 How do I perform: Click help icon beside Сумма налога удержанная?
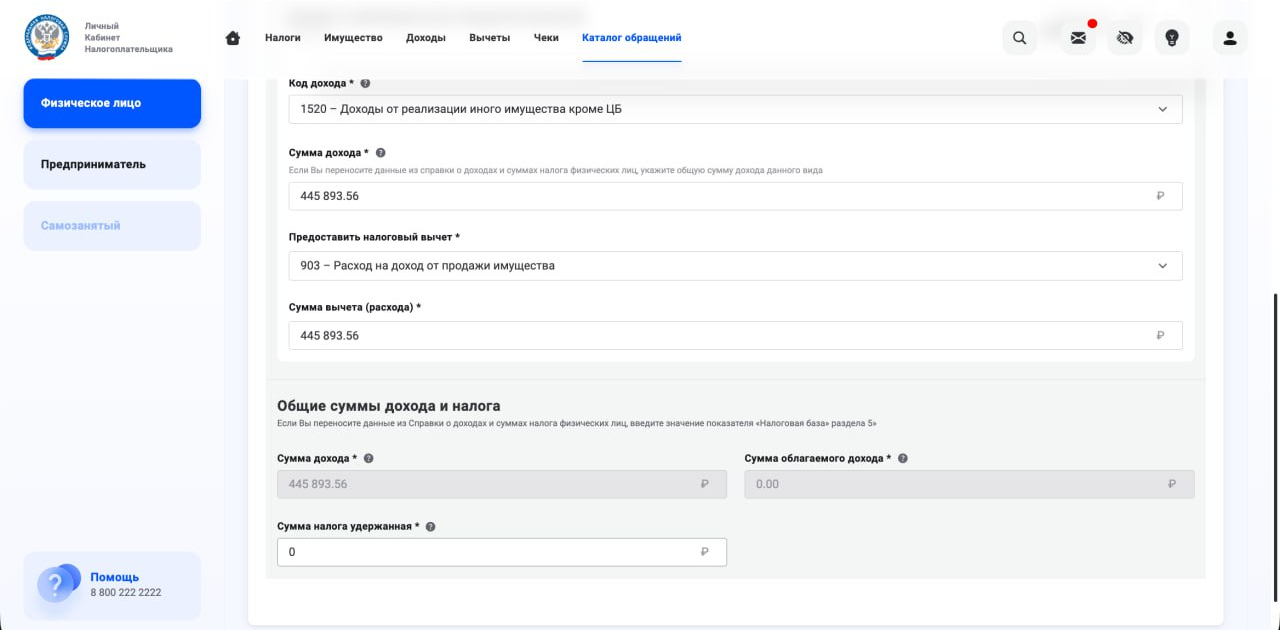(430, 526)
